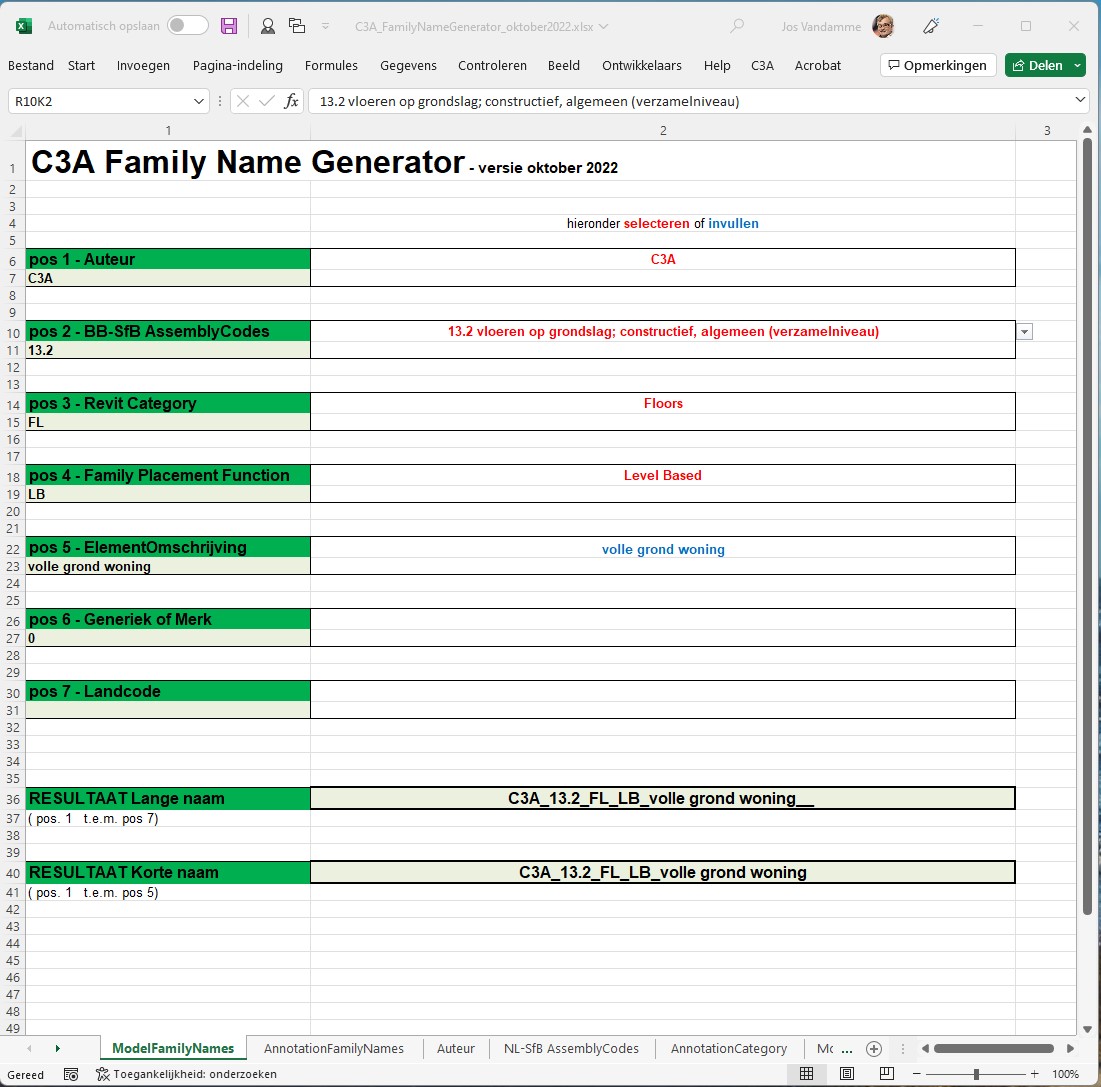Toggle Automatisch opslaan switch
The height and width of the screenshot is (1087, 1101).
(187, 26)
